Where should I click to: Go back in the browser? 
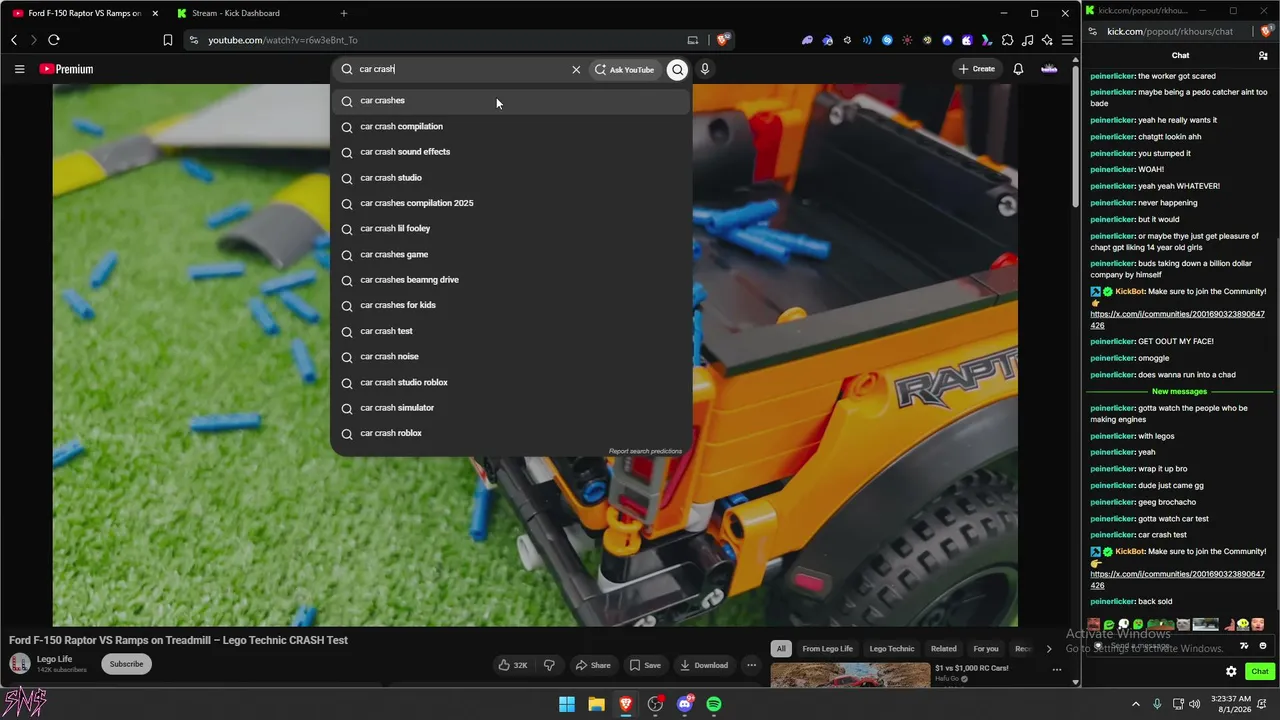point(14,40)
